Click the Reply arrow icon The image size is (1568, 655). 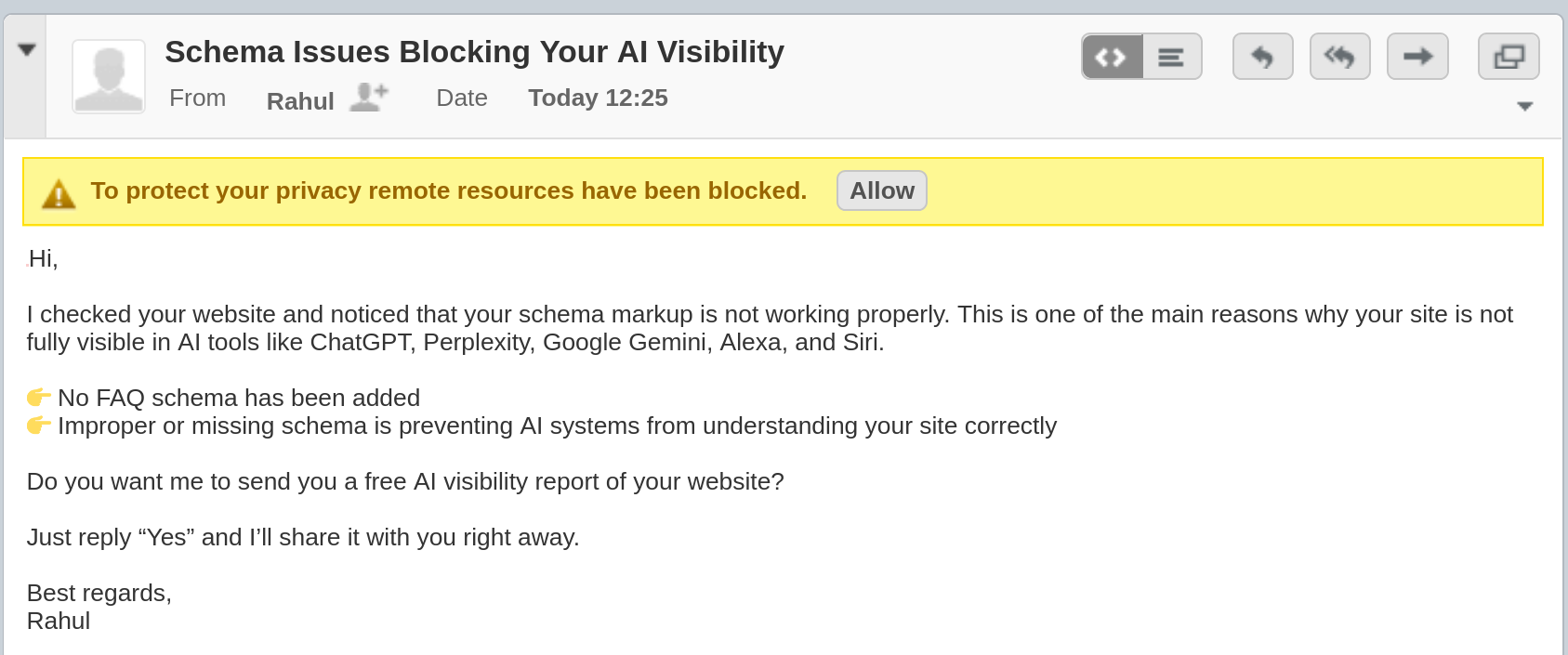click(1262, 57)
